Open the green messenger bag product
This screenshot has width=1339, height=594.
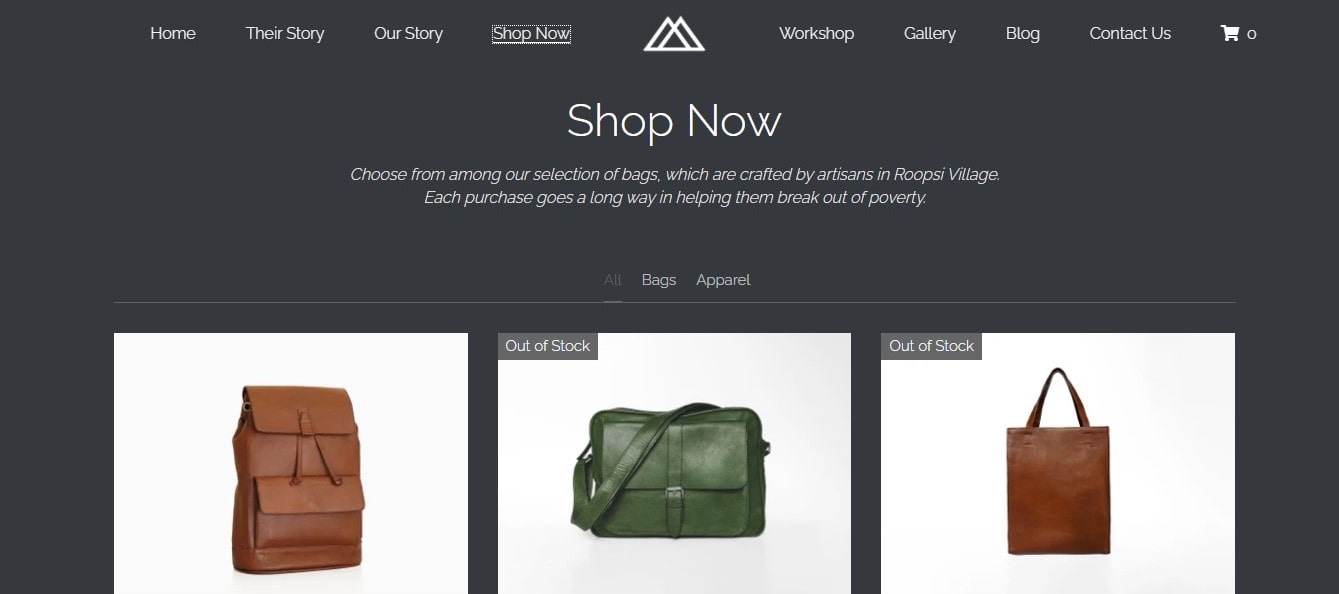click(x=674, y=463)
